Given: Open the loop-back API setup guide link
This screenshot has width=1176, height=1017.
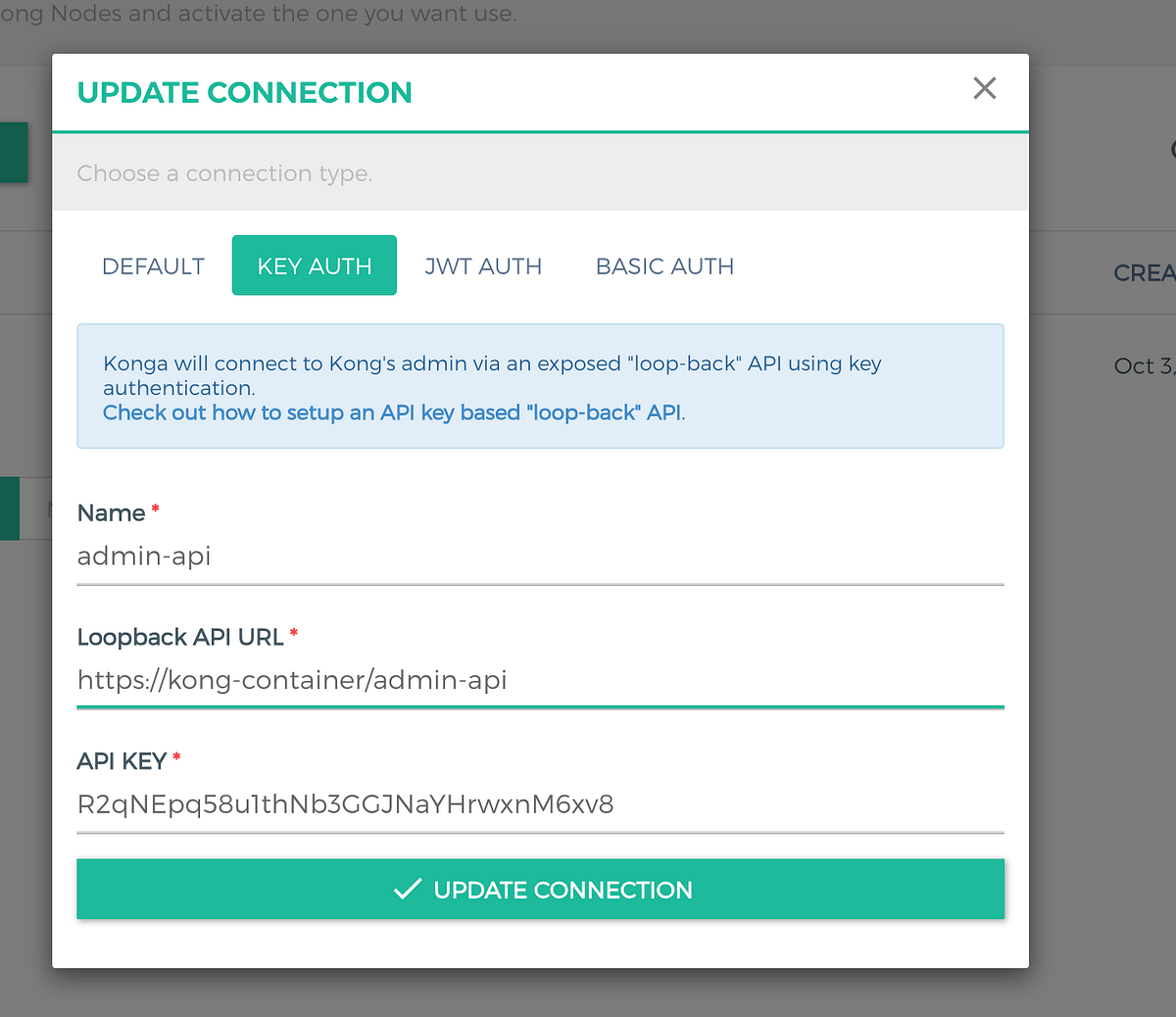Looking at the screenshot, I should [390, 412].
